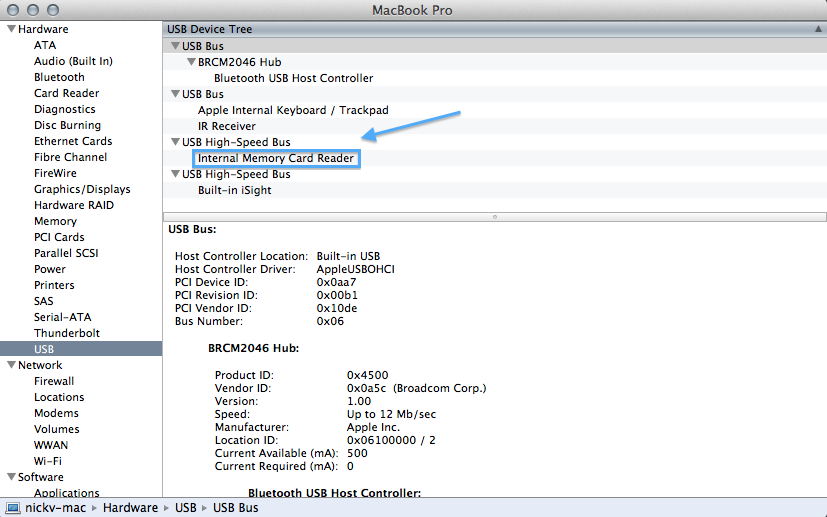Open Serial-ATA section
This screenshot has height=517, width=827.
pos(63,317)
